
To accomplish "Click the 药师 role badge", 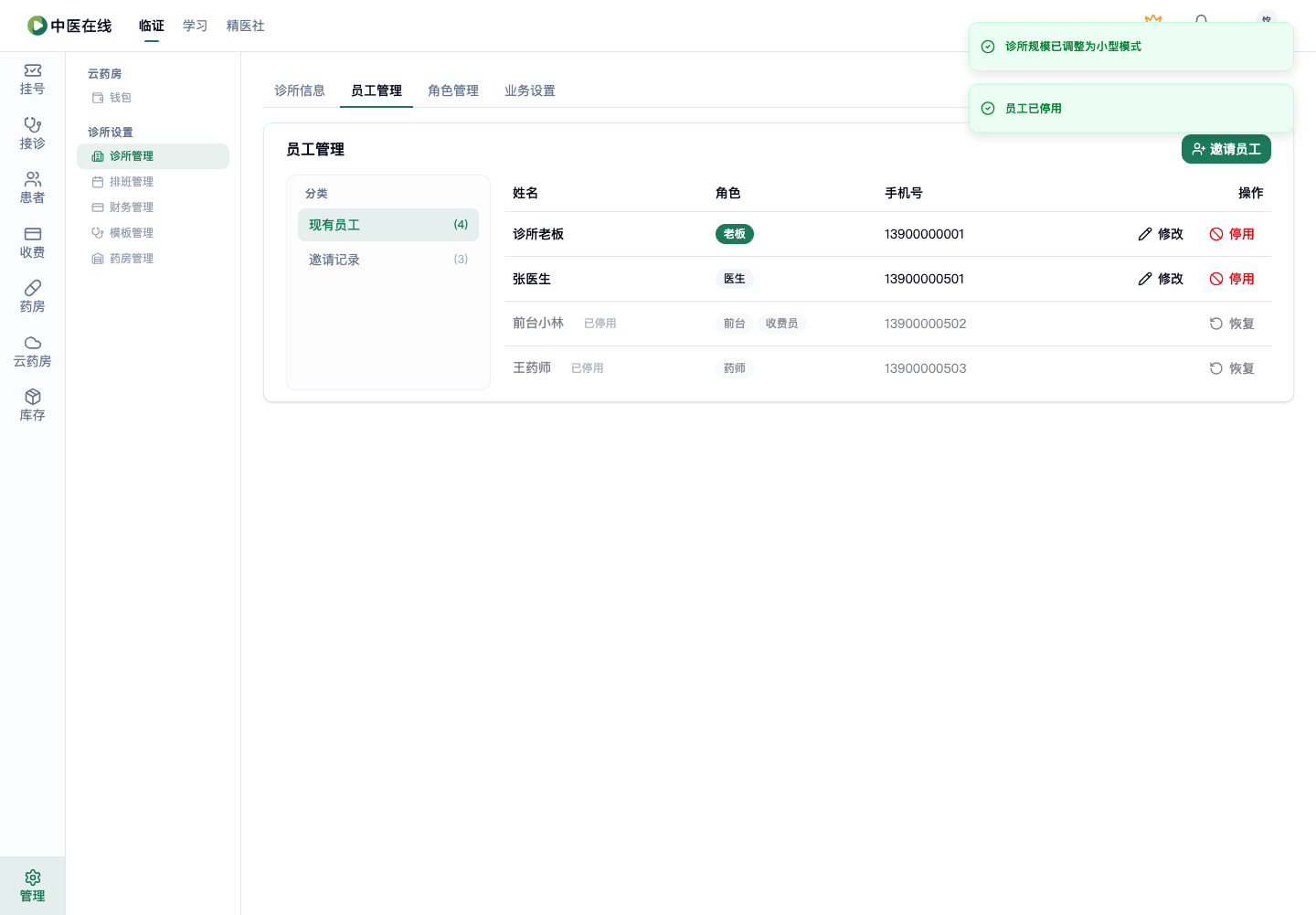I will [x=735, y=368].
